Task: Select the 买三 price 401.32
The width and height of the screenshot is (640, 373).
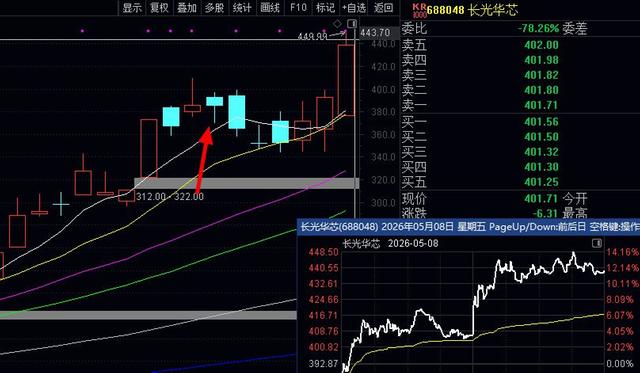Action: 541,152
